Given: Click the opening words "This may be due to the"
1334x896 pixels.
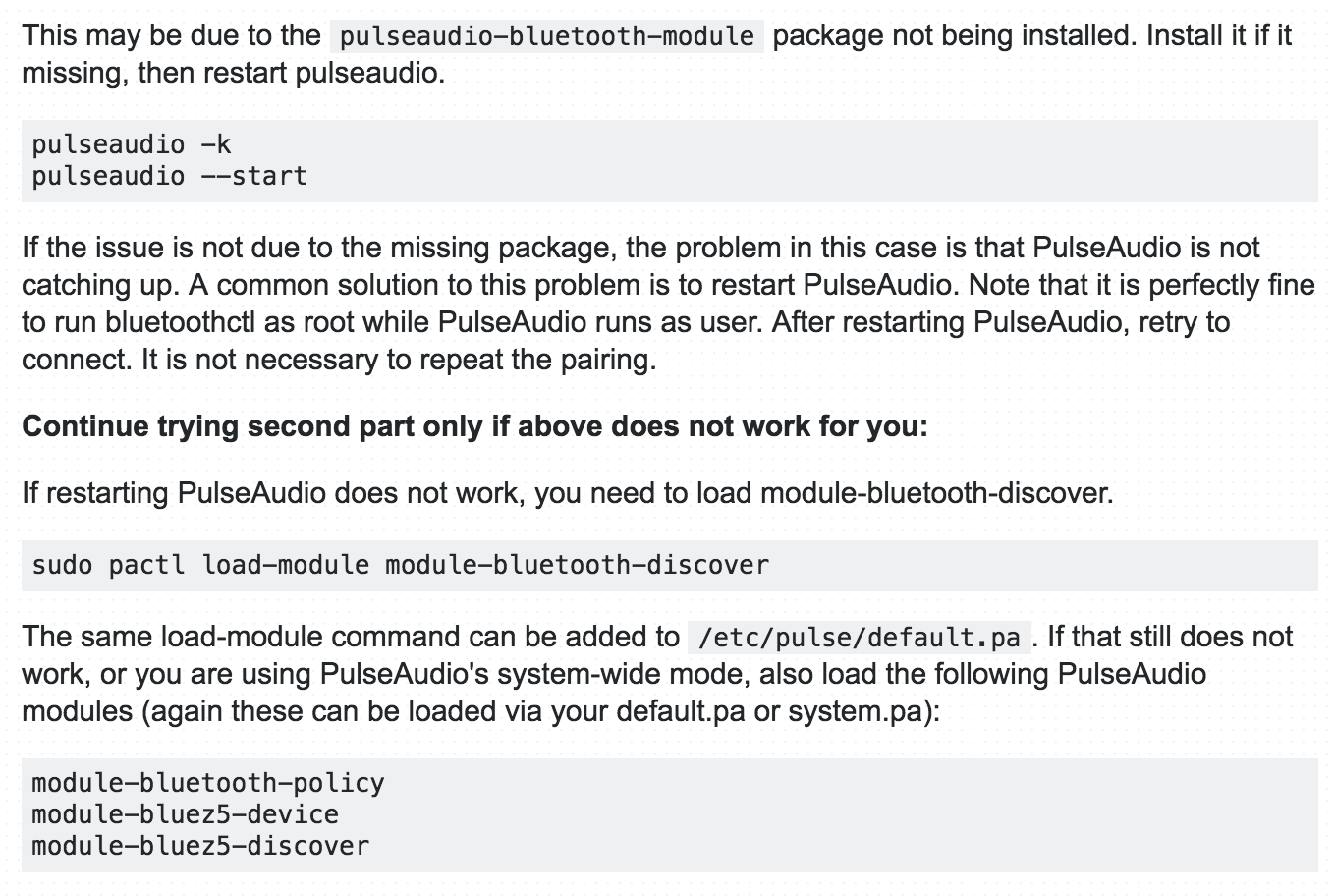Looking at the screenshot, I should tap(171, 36).
